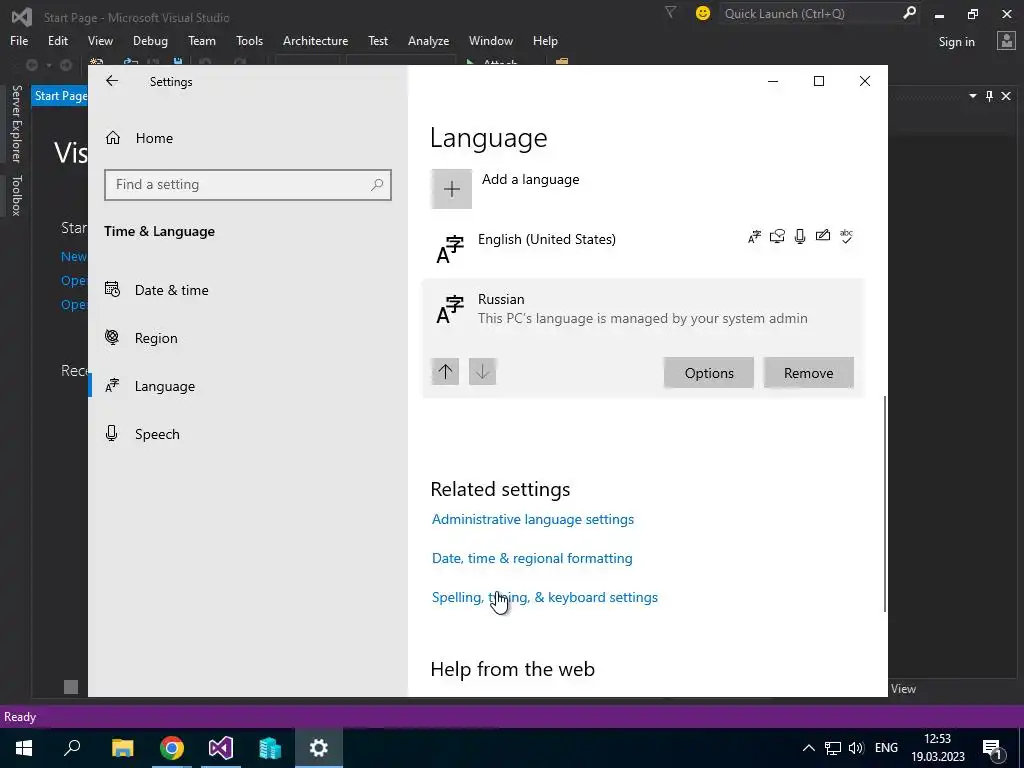Click the Quick Launch magnifier icon
Screen dimensions: 1024x768
coord(909,13)
